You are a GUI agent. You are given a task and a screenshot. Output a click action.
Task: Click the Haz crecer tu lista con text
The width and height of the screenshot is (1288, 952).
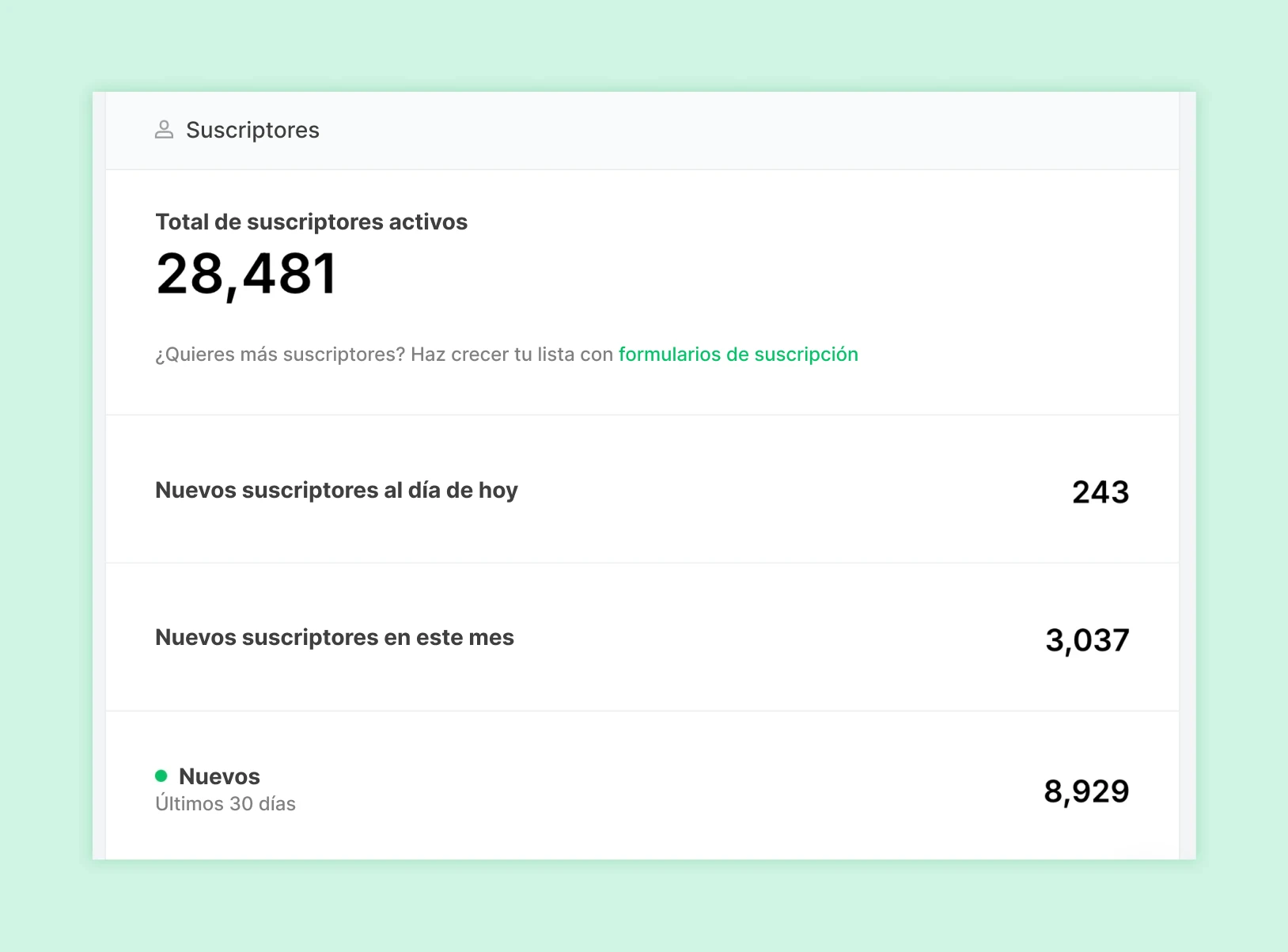pyautogui.click(x=511, y=355)
